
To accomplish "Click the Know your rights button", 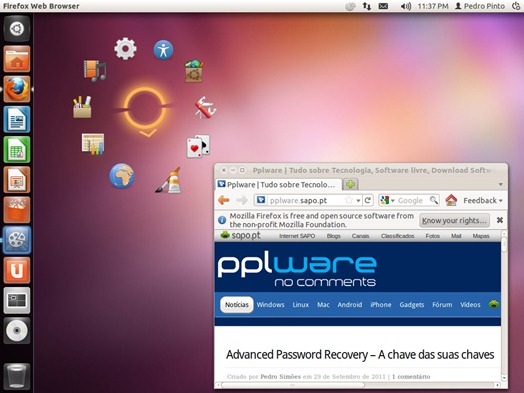I will pyautogui.click(x=454, y=220).
